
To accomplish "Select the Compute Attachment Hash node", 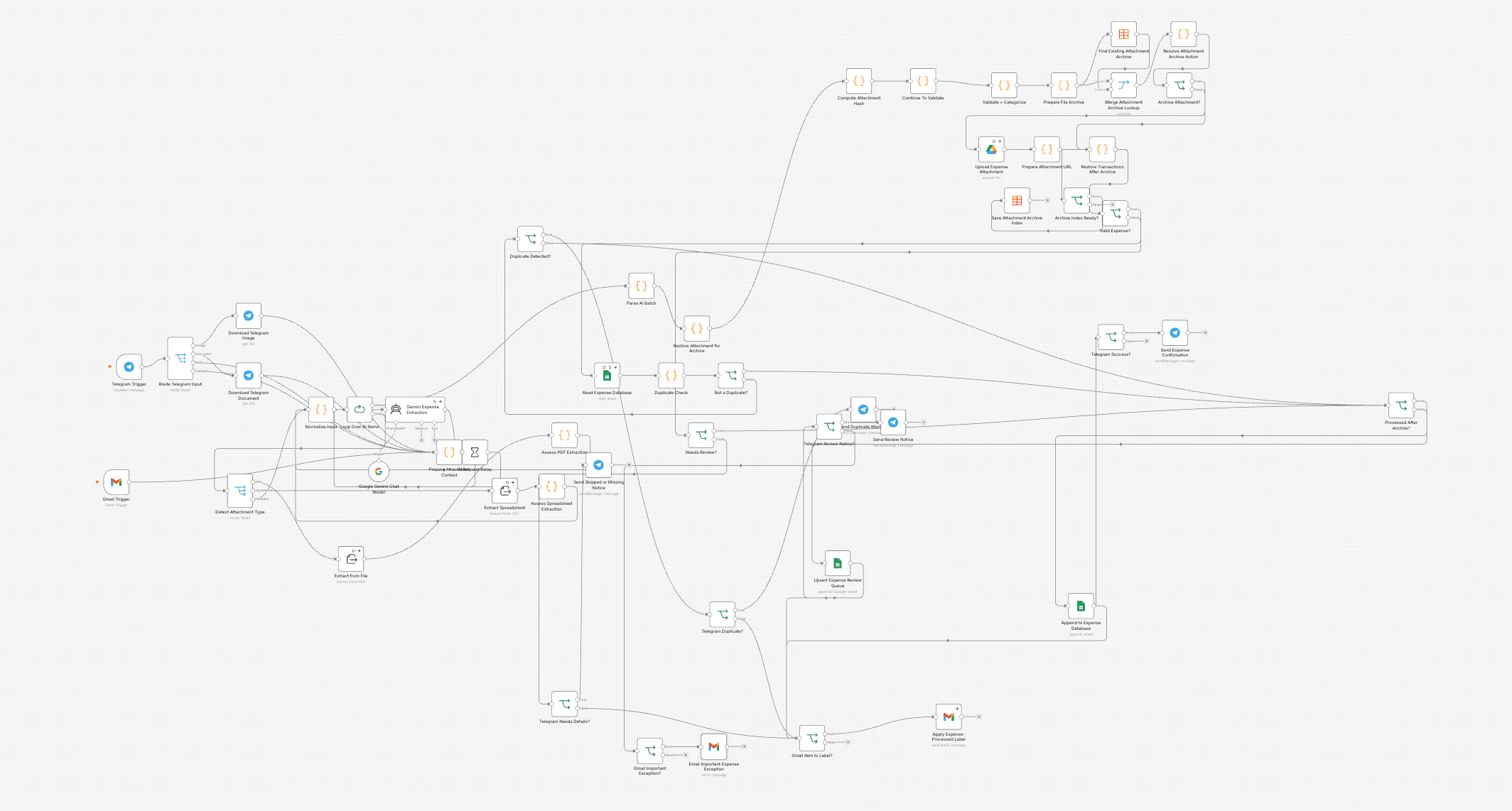I will (859, 82).
